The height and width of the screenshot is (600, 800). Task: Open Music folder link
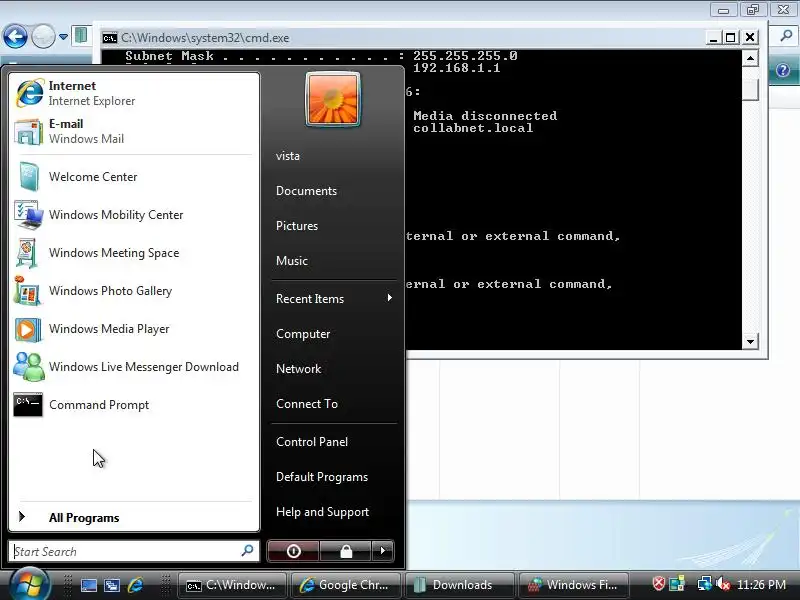pos(292,261)
